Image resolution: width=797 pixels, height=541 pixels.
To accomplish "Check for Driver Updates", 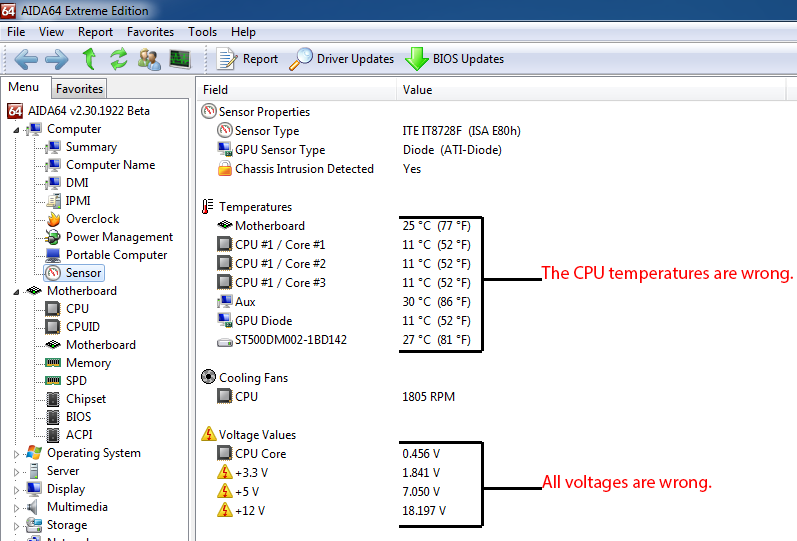I will [x=342, y=59].
